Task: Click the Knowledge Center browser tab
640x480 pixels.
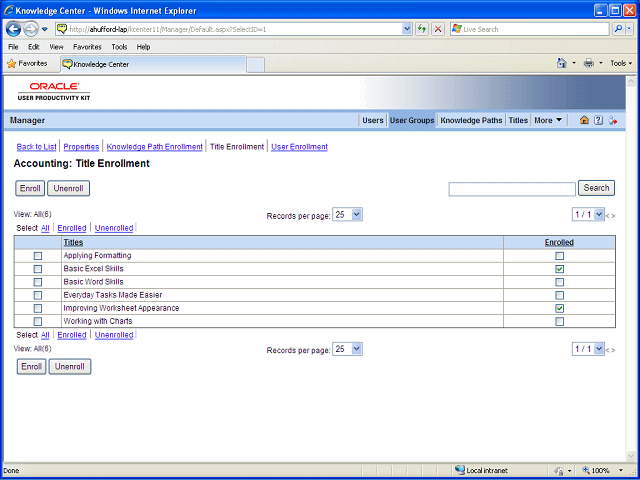Action: tap(153, 64)
